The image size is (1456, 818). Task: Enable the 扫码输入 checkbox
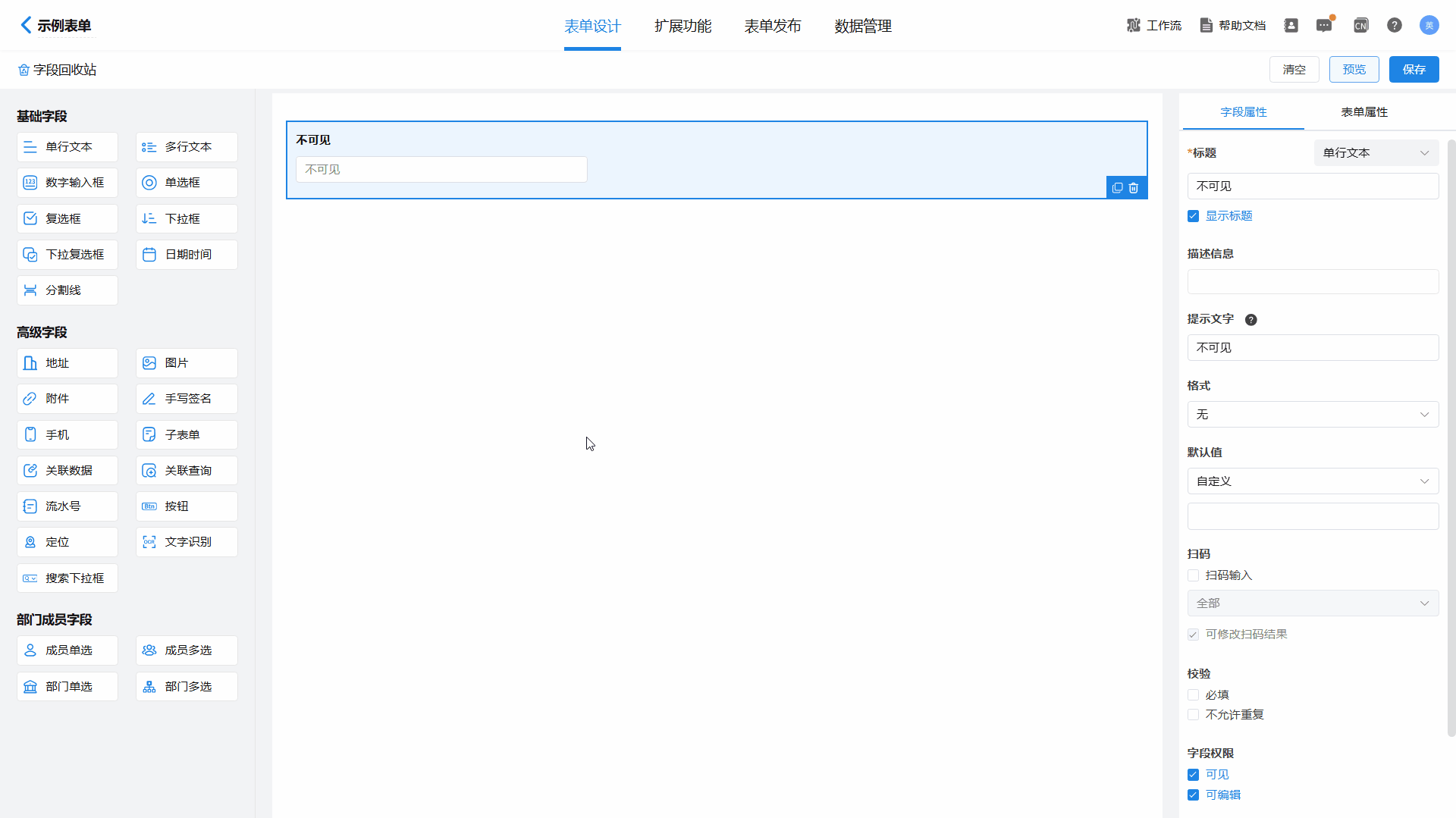pos(1194,575)
